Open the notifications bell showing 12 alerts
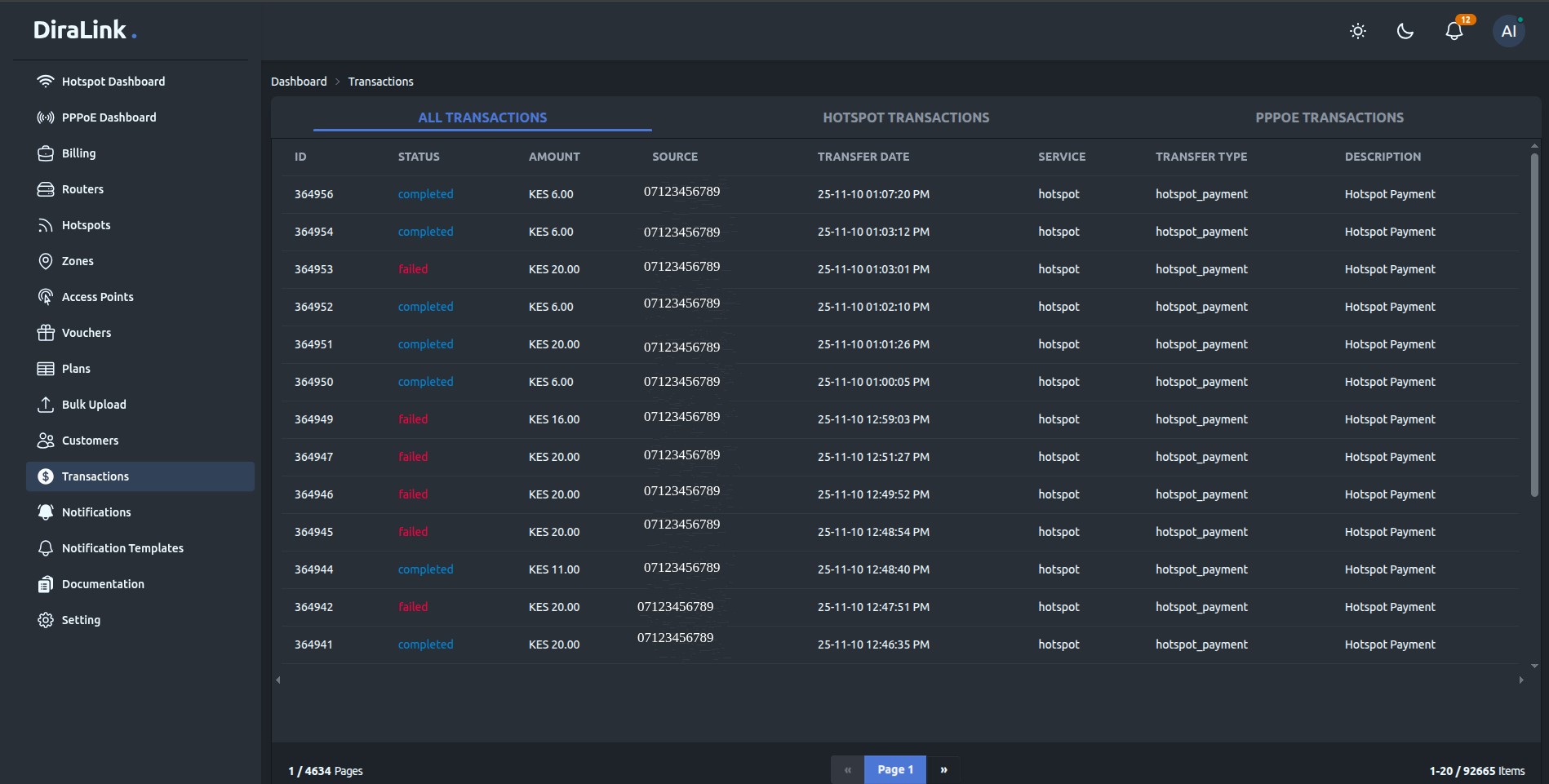Screen dimensions: 1549x784 click(1454, 30)
